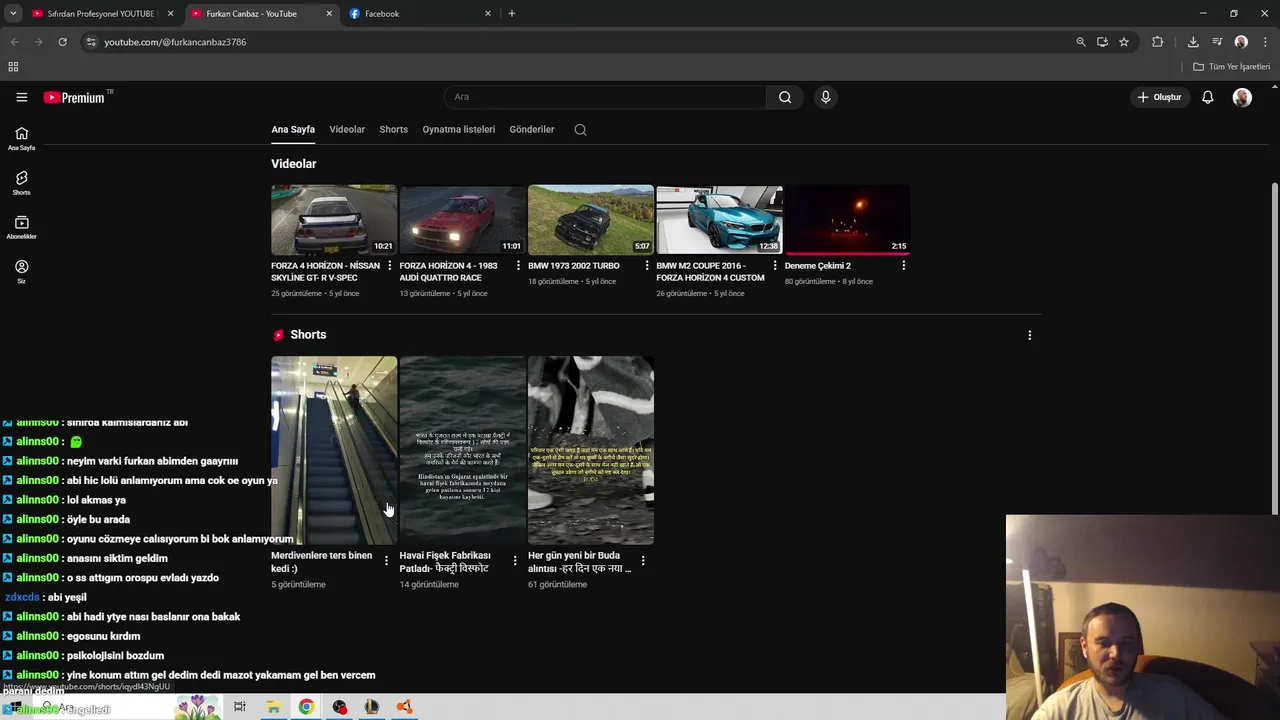The image size is (1280, 720).
Task: Click the YouTube search magnifier button
Action: [785, 97]
